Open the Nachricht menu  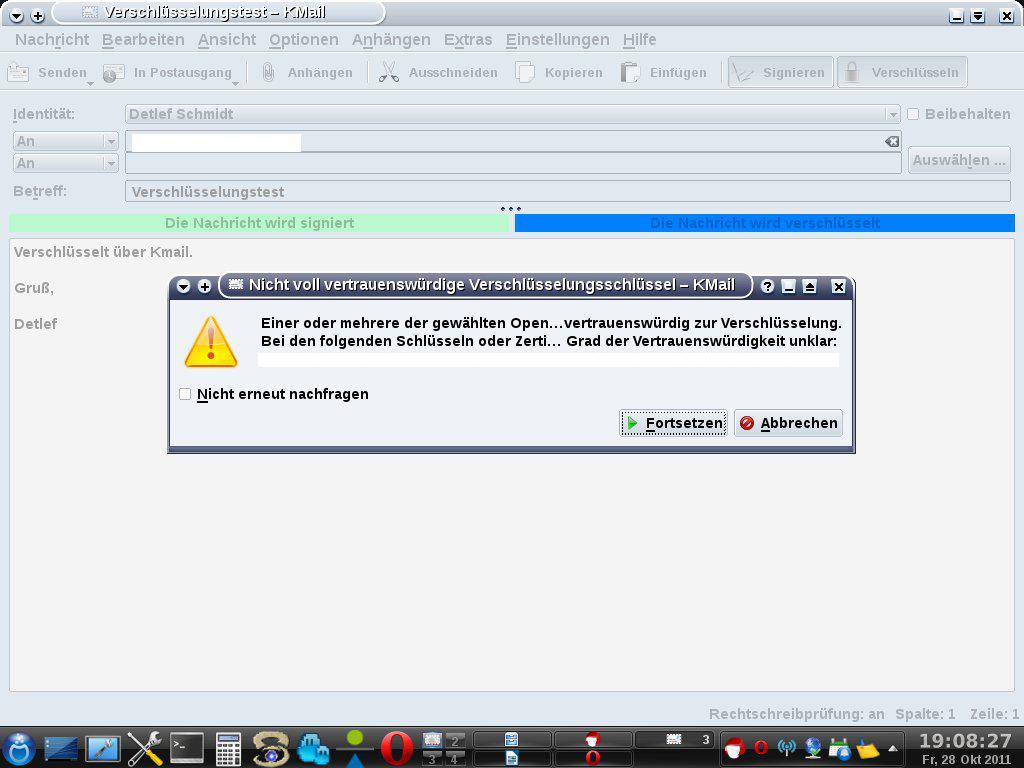[52, 40]
